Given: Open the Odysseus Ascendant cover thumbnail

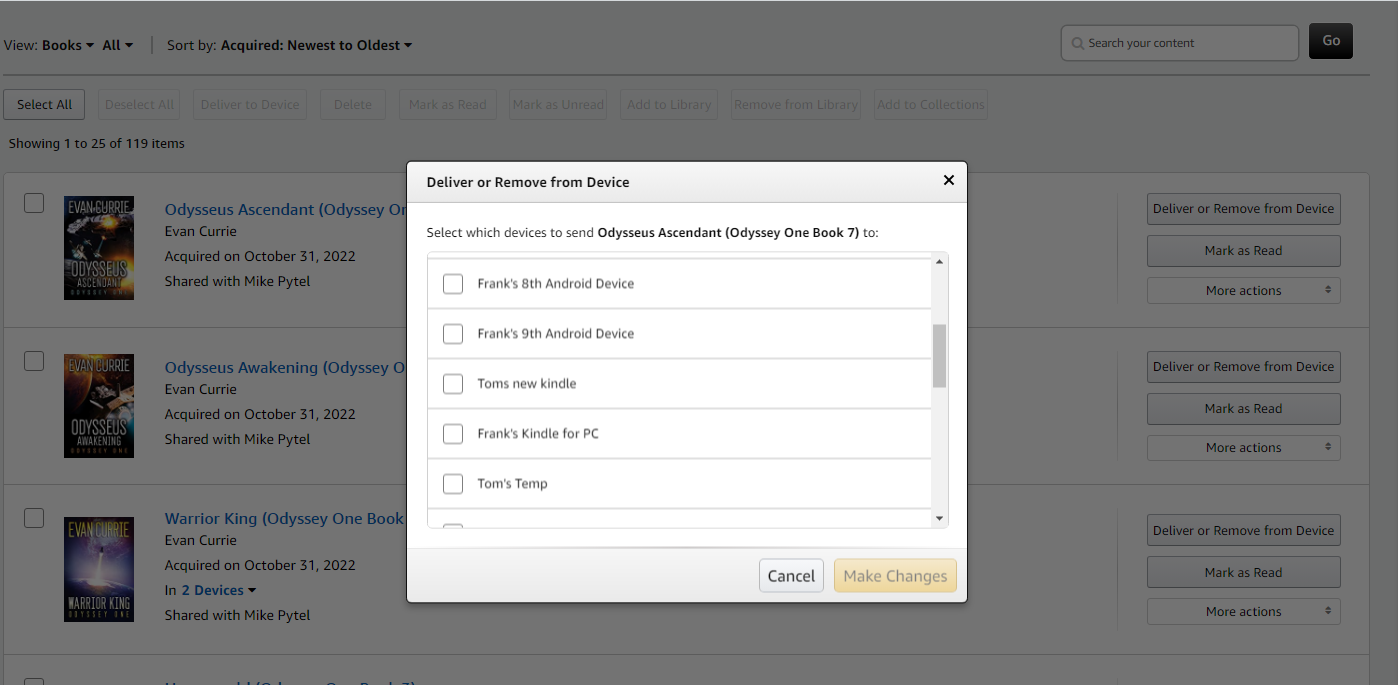Looking at the screenshot, I should click(x=99, y=248).
